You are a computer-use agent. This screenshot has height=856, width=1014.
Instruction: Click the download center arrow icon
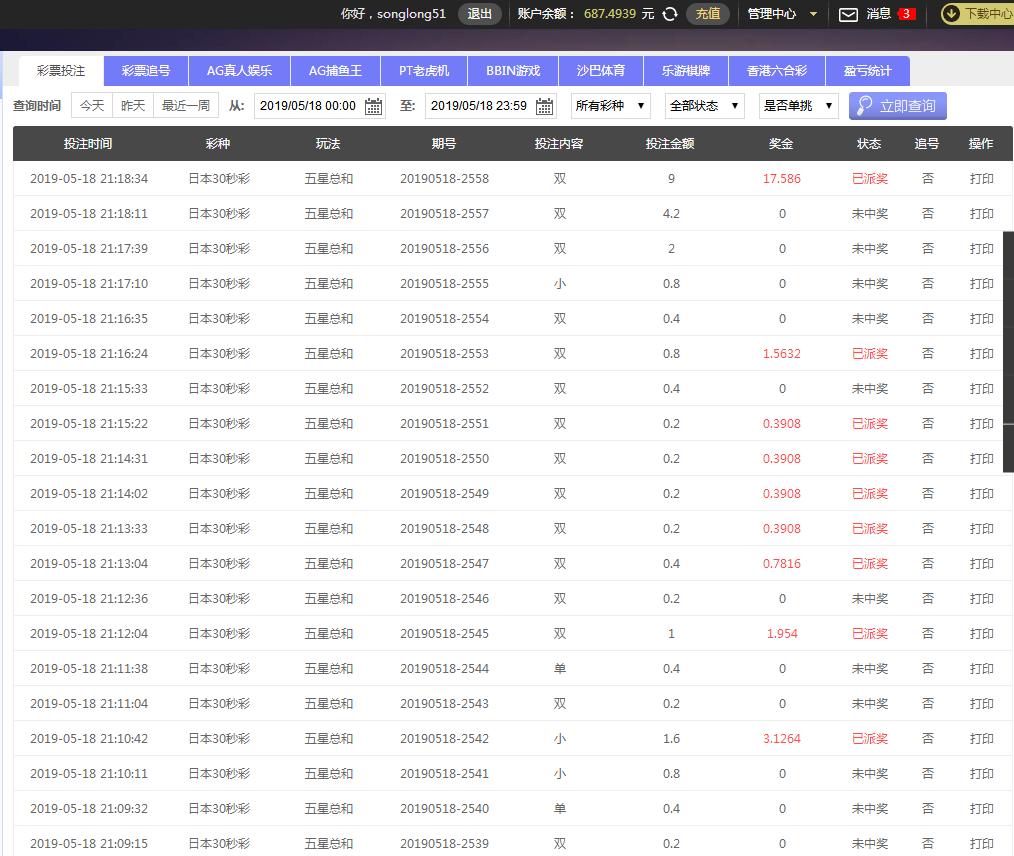click(951, 14)
